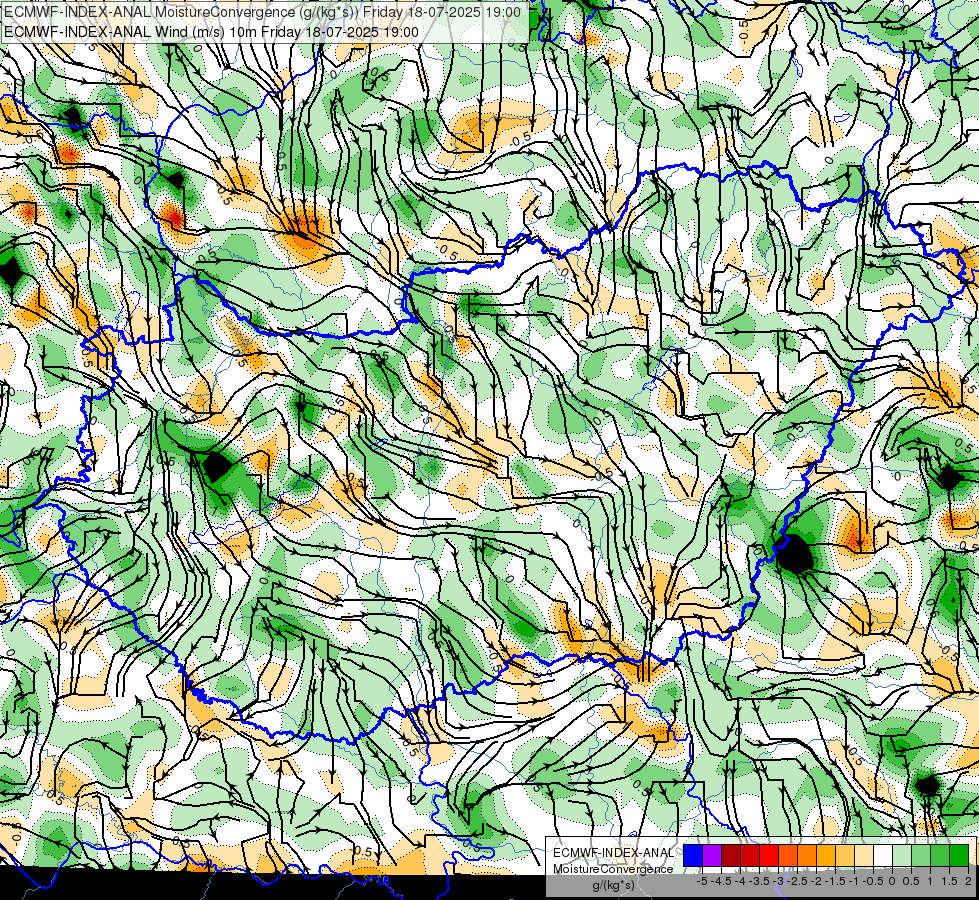979x900 pixels.
Task: Pick medium green swatch between 1 and 1.5
Action: click(940, 856)
